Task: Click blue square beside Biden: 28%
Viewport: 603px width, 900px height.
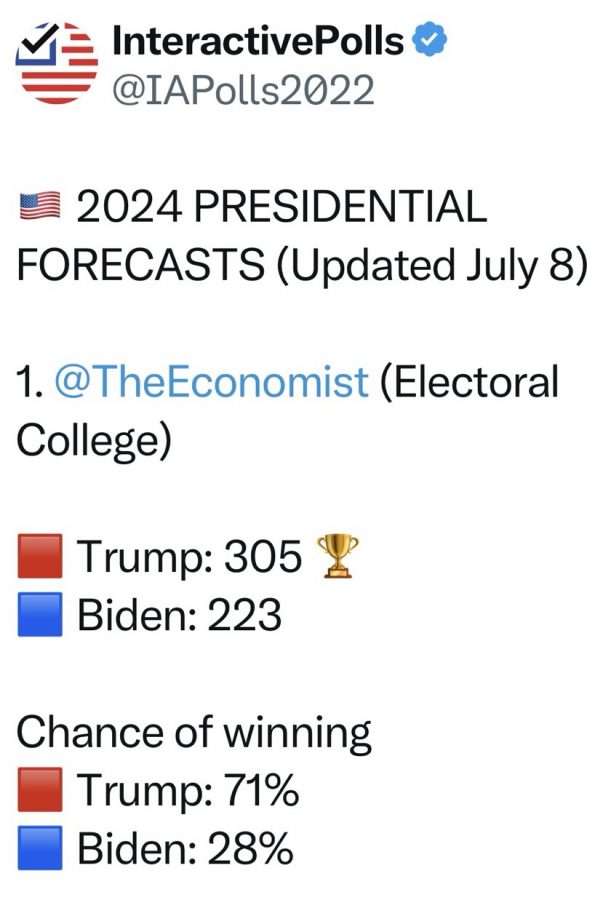Action: coord(40,851)
